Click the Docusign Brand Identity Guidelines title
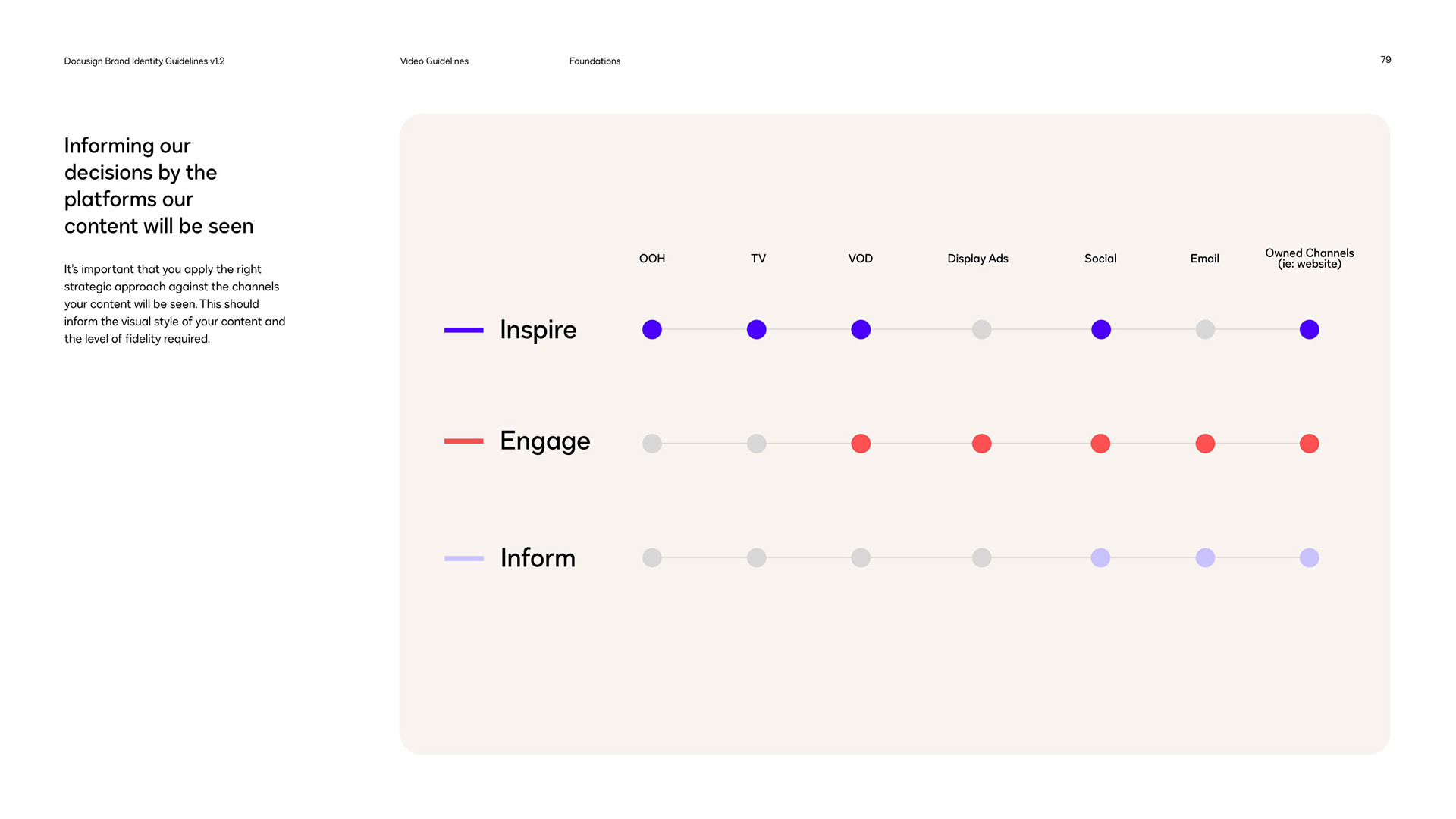This screenshot has width=1456, height=819. click(x=144, y=61)
